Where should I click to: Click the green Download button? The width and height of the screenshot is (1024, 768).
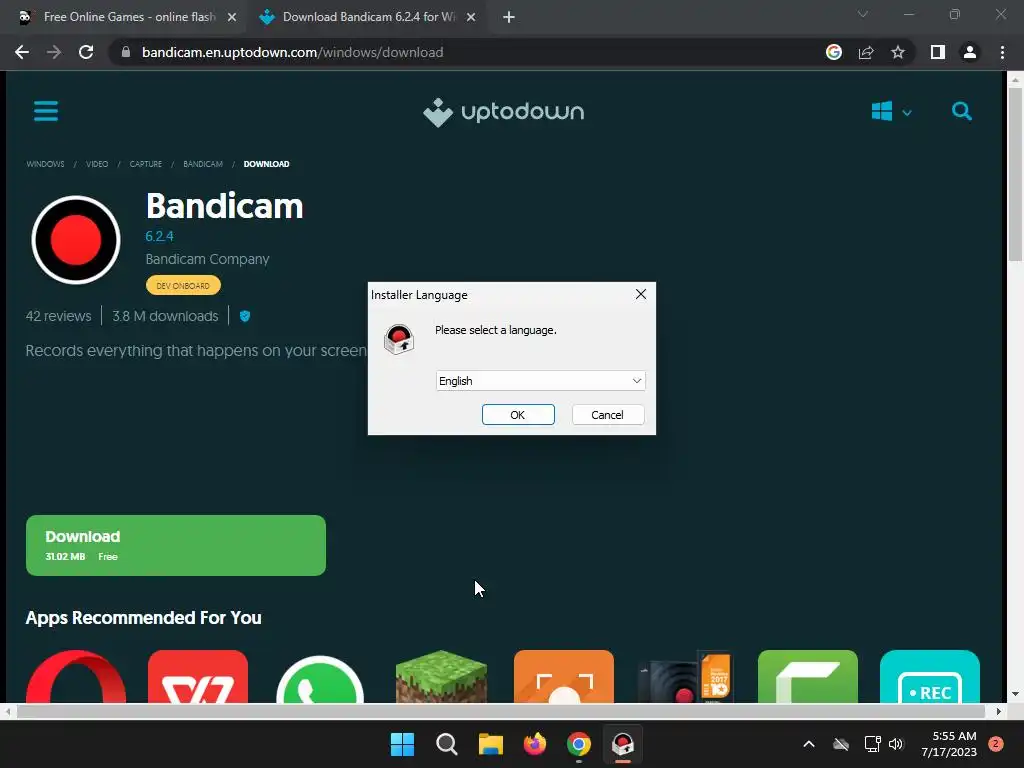point(176,545)
